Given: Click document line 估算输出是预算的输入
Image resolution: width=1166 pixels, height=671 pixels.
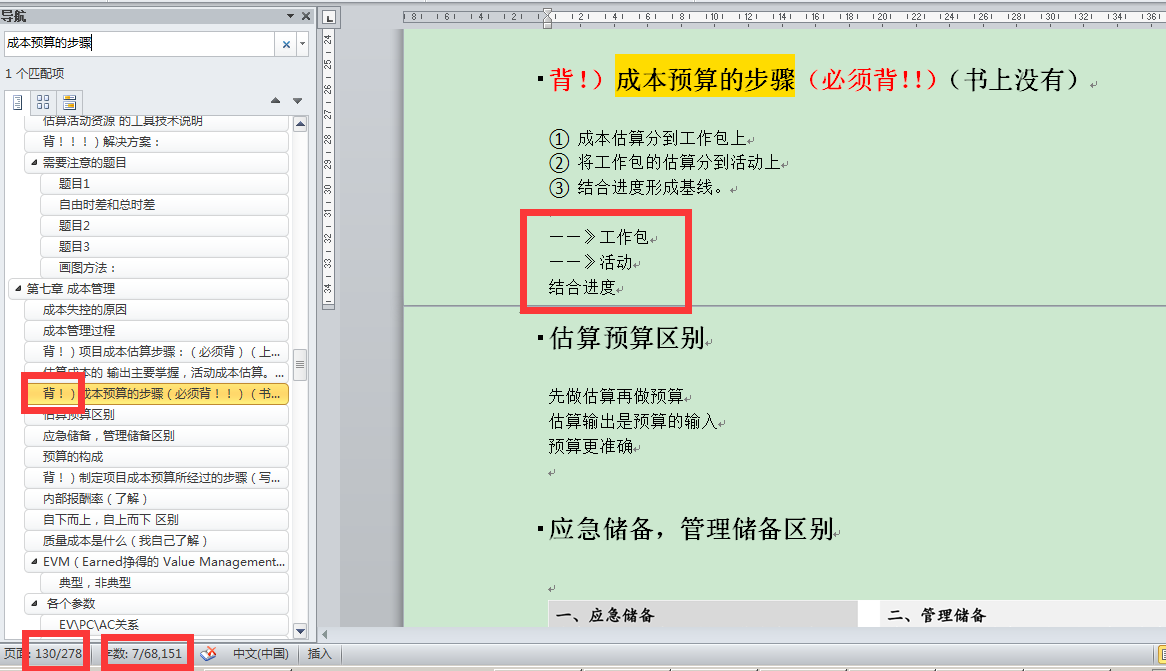Looking at the screenshot, I should pos(633,422).
